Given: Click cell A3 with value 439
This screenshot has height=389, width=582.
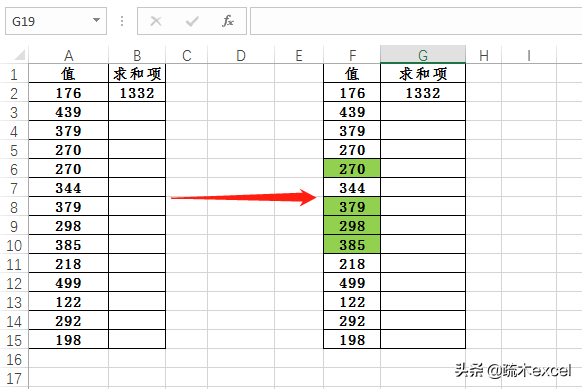Looking at the screenshot, I should coord(68,111).
